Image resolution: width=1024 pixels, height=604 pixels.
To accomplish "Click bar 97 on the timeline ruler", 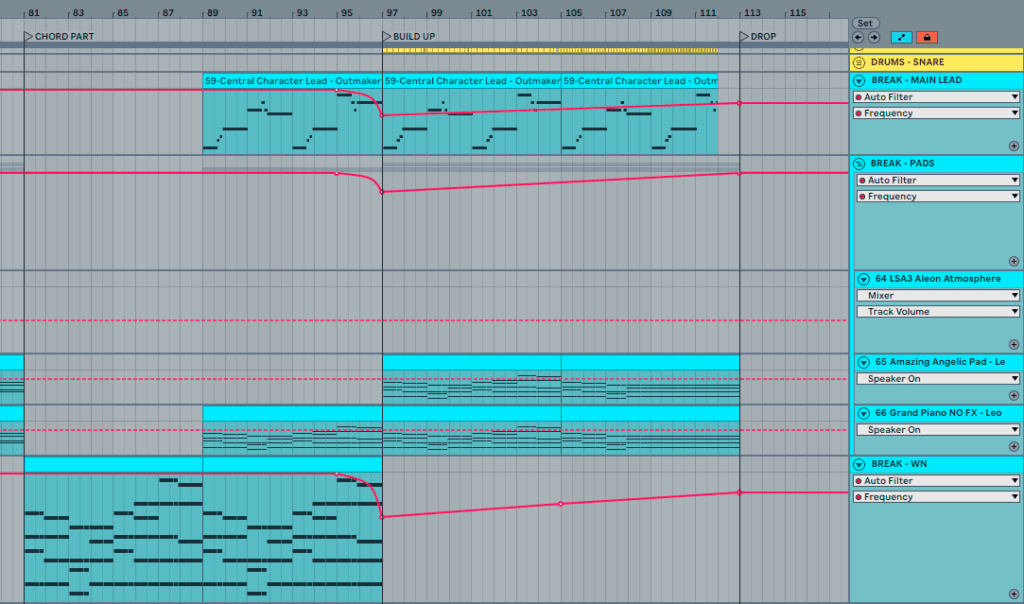I will (x=390, y=13).
